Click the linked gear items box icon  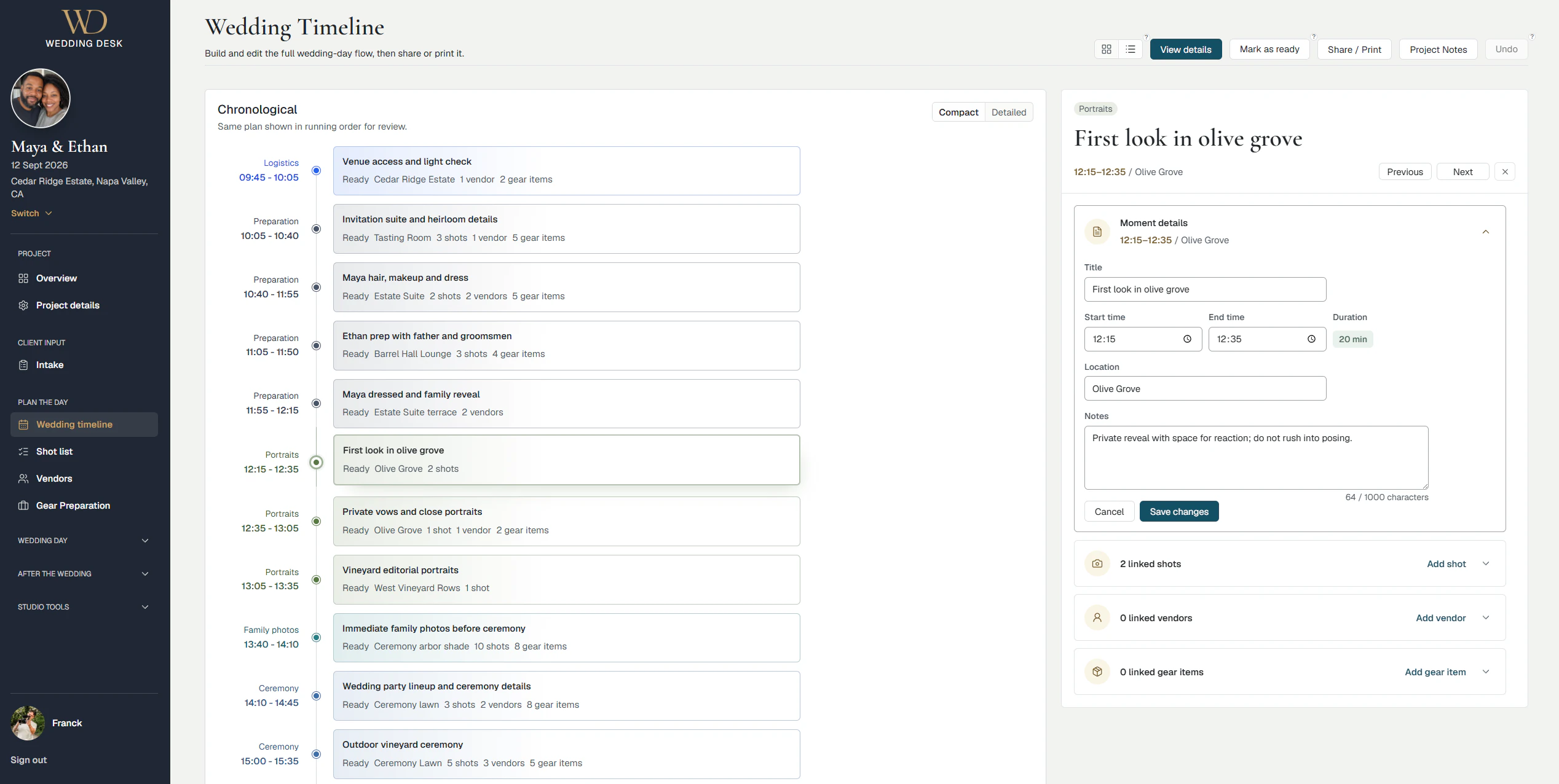coord(1097,672)
